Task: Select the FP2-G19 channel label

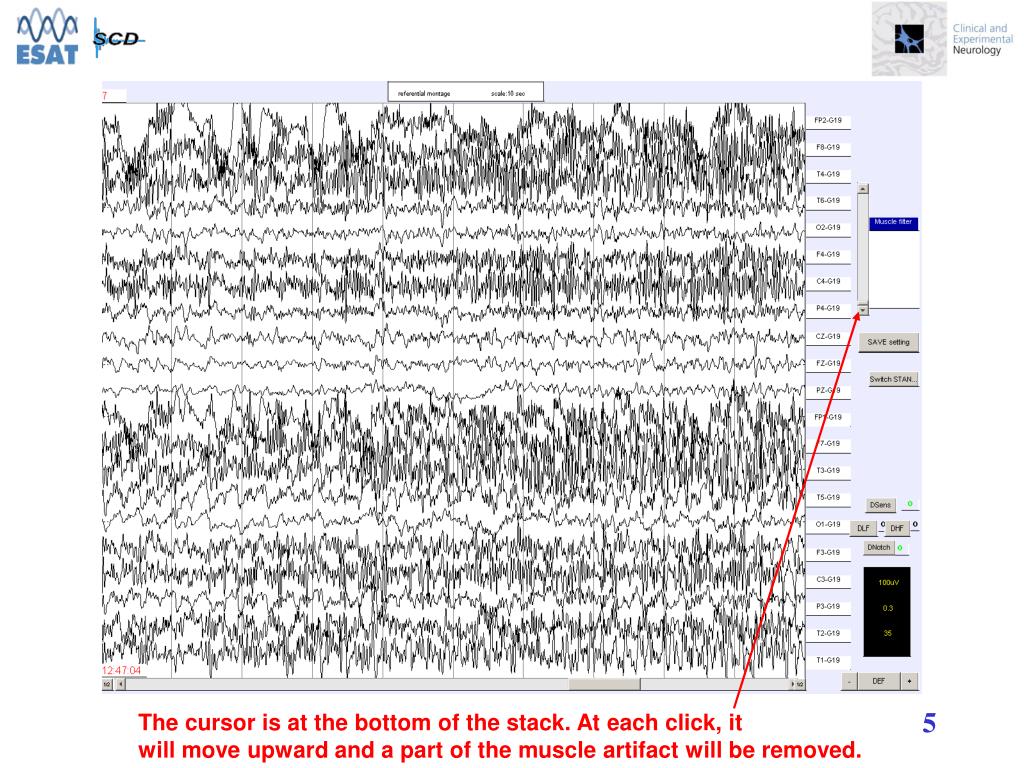Action: coord(828,121)
